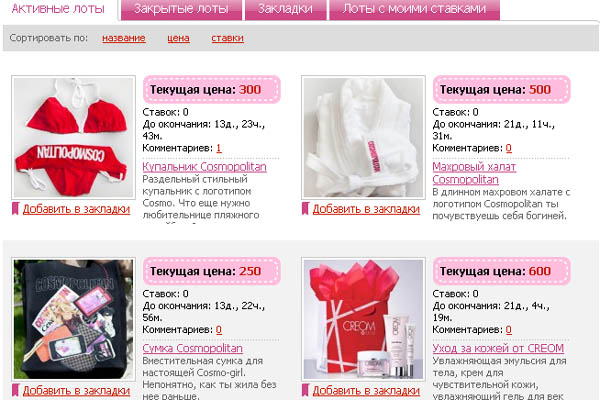Open the white bathrobe photo
The width and height of the screenshot is (600, 400).
pyautogui.click(x=363, y=137)
